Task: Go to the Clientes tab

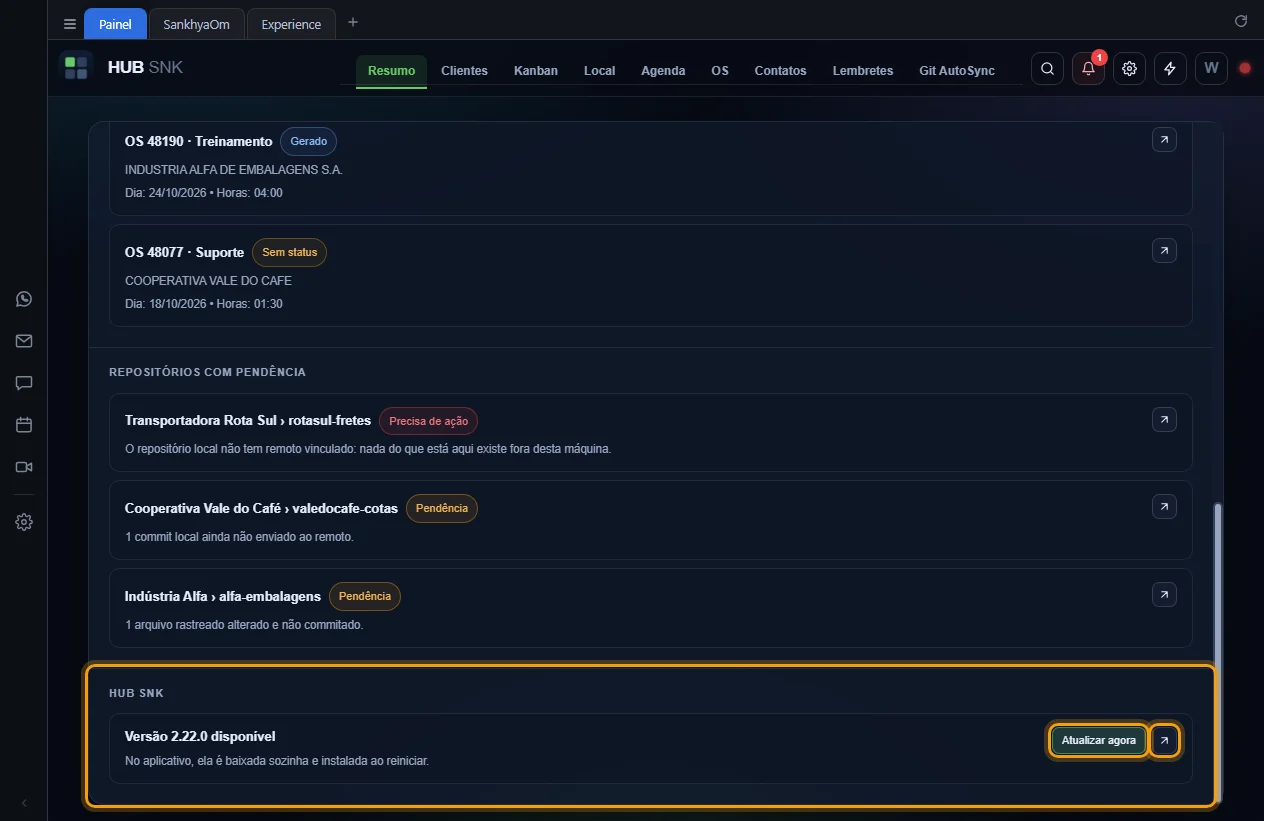Action: (x=464, y=71)
